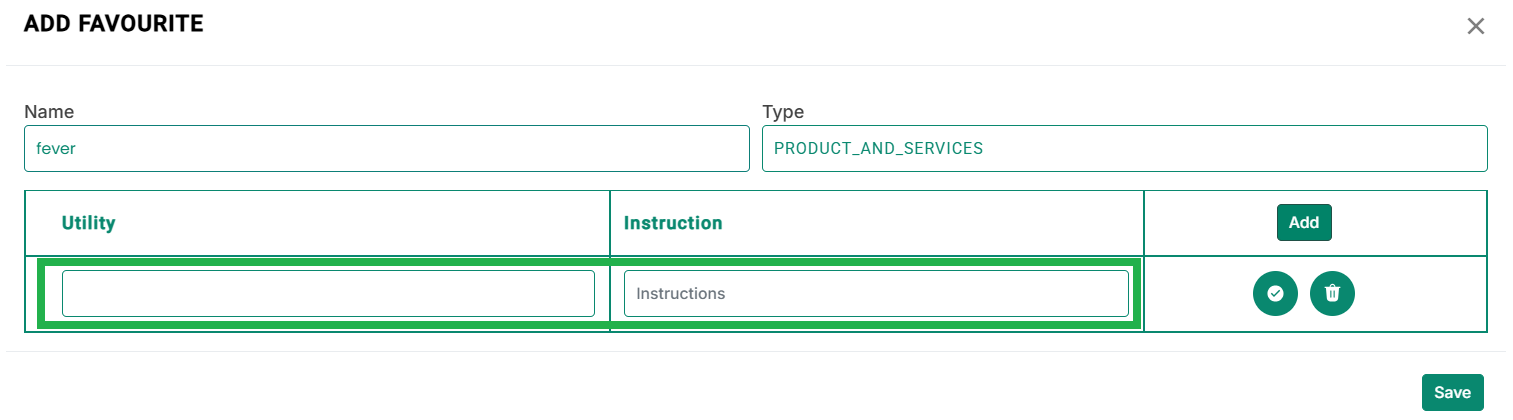This screenshot has width=1513, height=420.
Task: Select the Utility column header
Action: 89,223
